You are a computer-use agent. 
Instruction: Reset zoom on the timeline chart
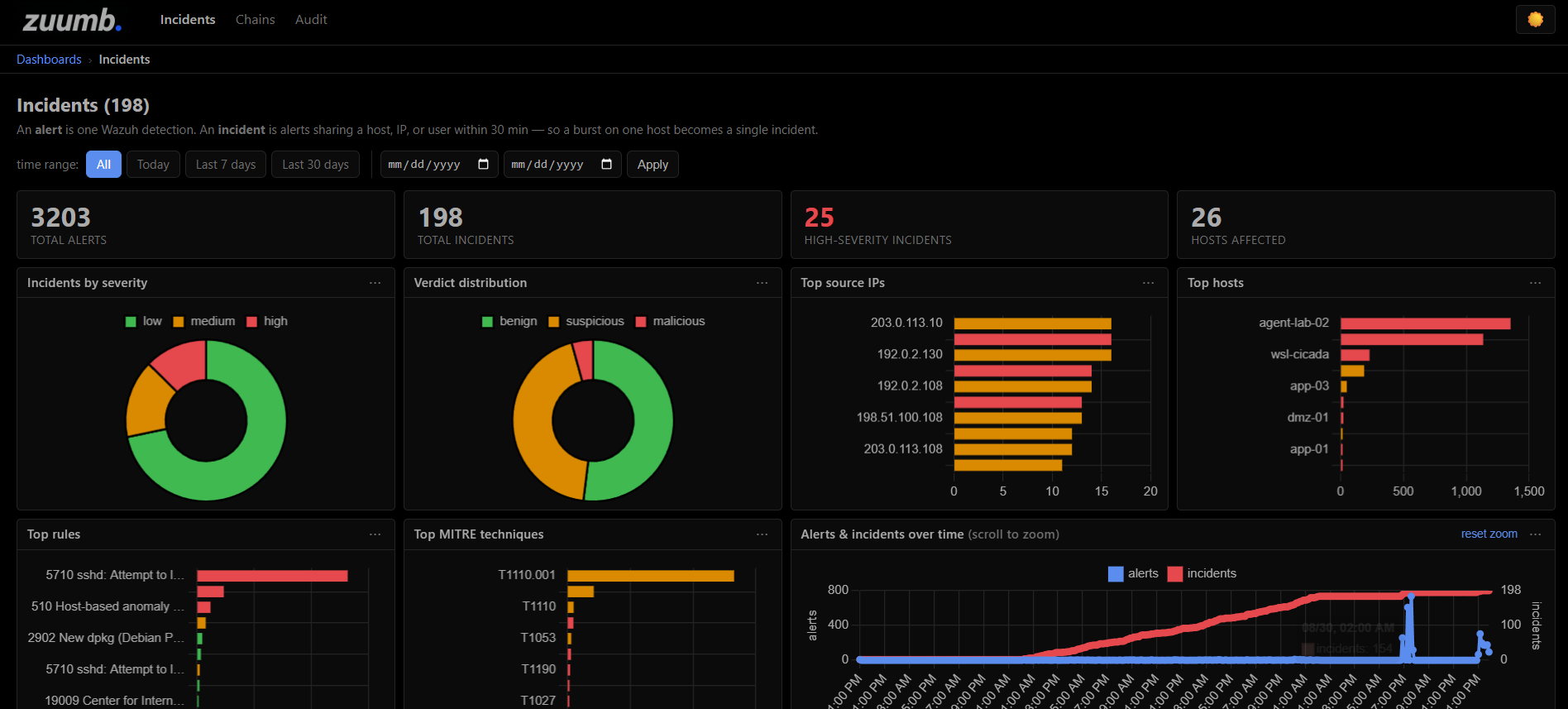pos(1489,534)
